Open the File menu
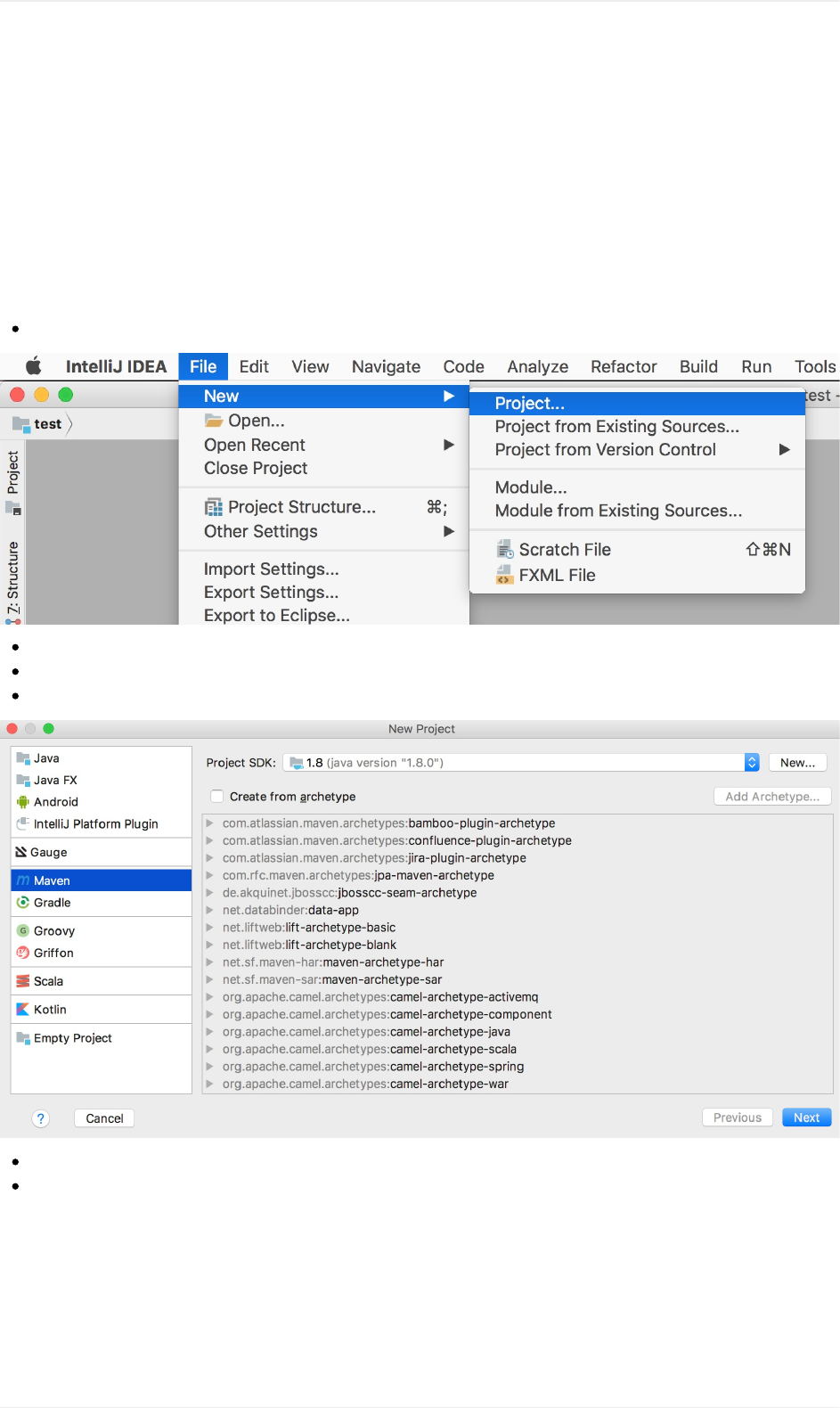 click(x=203, y=366)
